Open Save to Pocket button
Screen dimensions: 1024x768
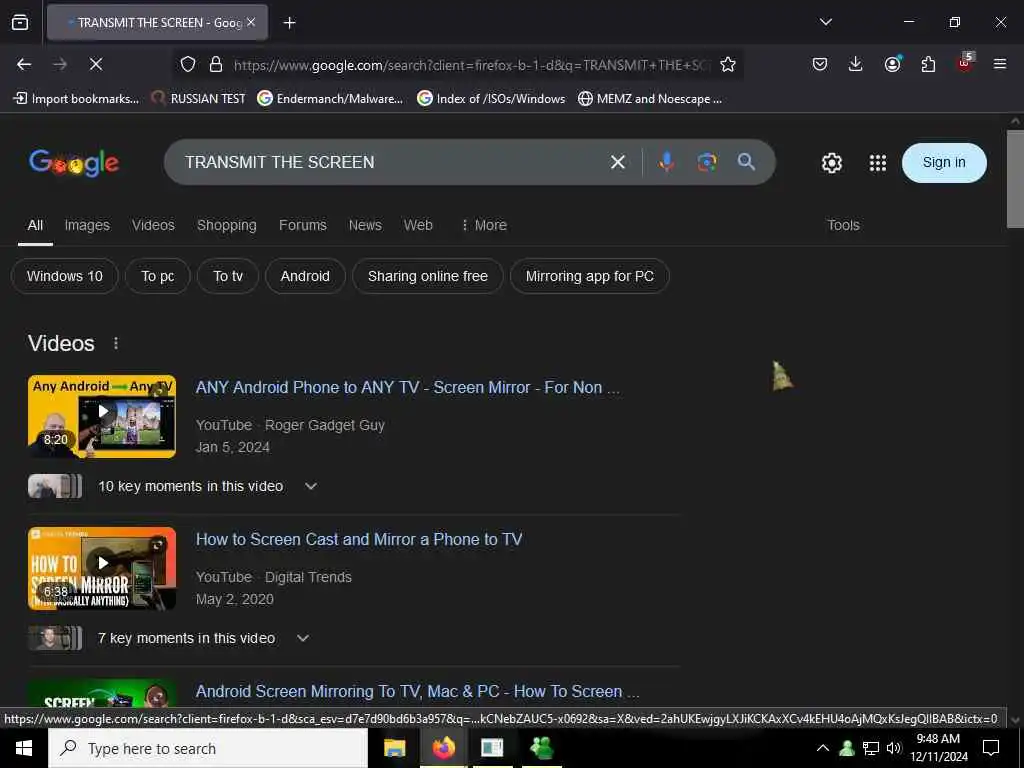coord(820,64)
